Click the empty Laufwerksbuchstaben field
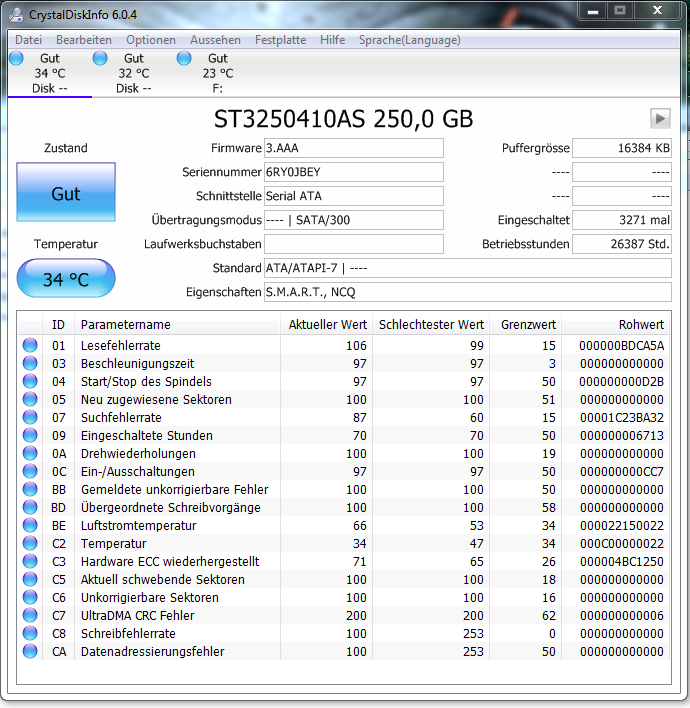 (354, 244)
